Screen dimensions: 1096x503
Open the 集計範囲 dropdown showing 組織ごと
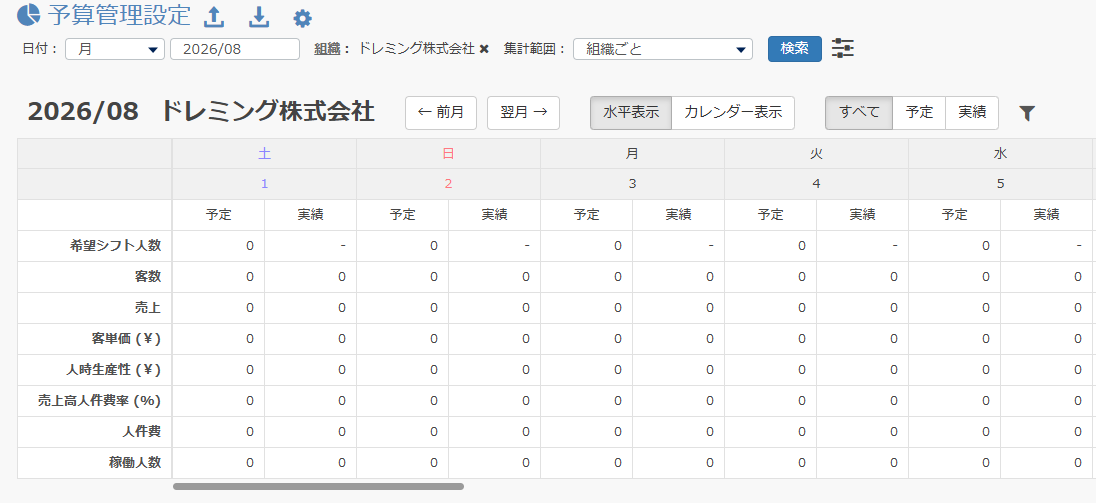663,49
